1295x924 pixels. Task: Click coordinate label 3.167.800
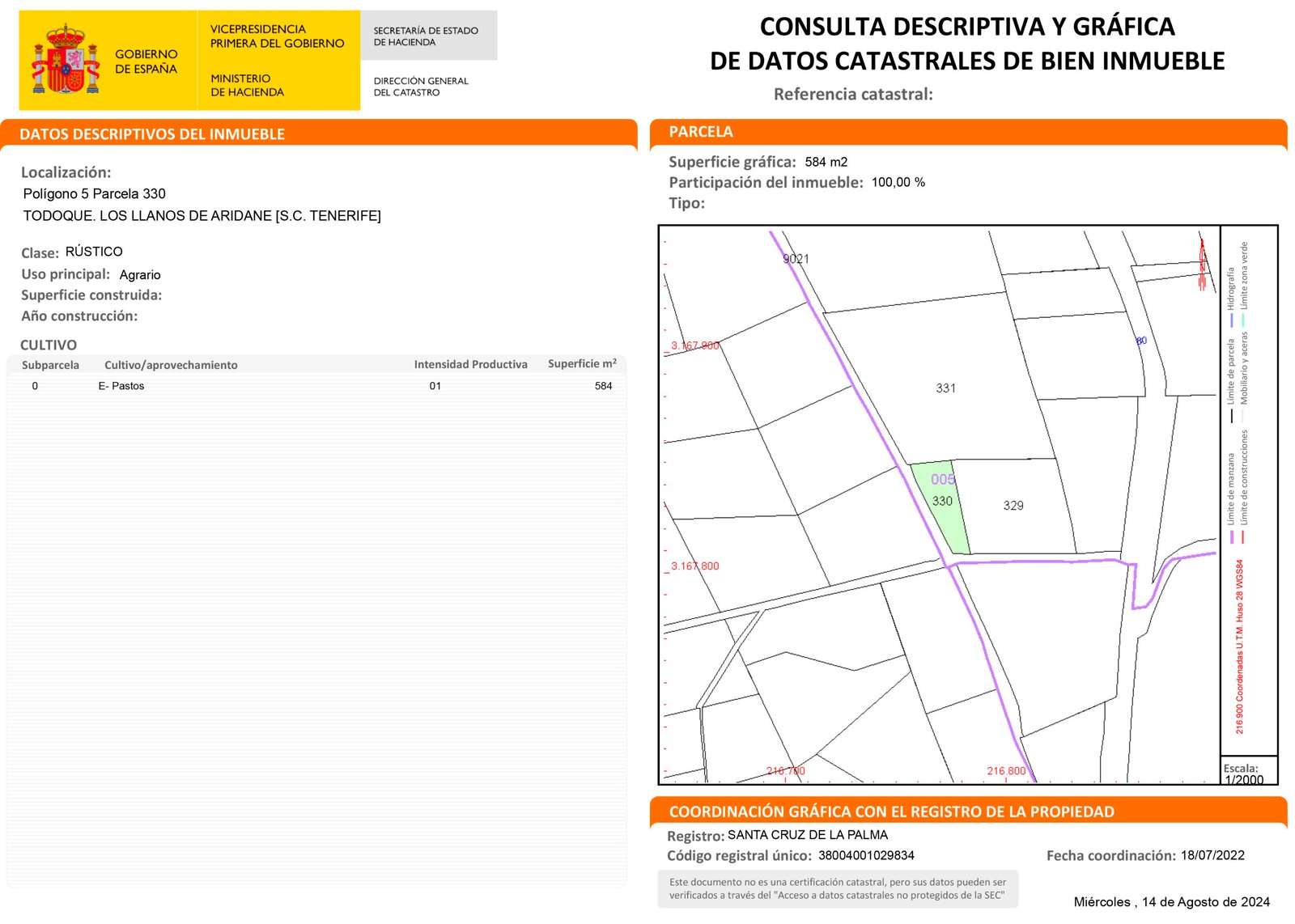tap(694, 566)
